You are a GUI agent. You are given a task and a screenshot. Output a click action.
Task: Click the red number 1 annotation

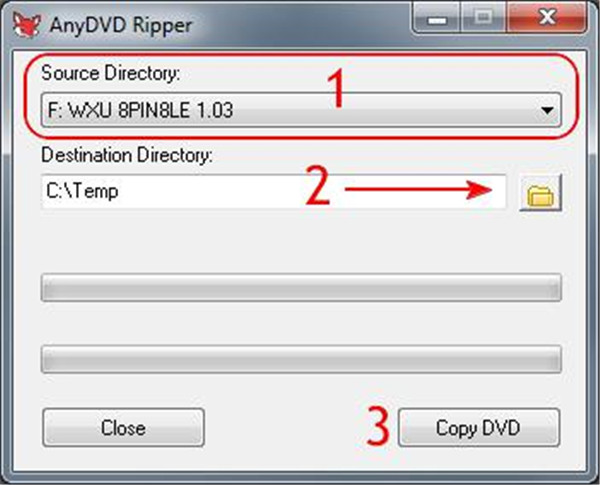pos(336,90)
